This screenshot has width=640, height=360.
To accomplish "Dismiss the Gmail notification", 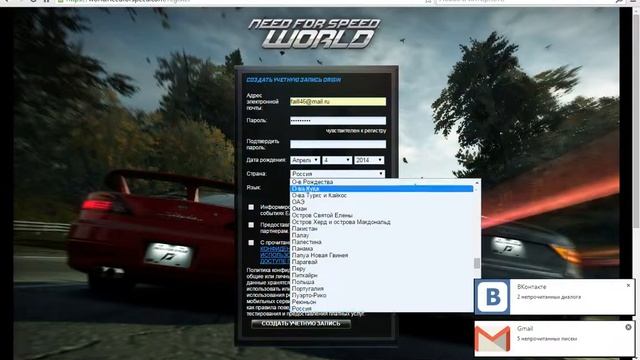I will click(x=628, y=327).
